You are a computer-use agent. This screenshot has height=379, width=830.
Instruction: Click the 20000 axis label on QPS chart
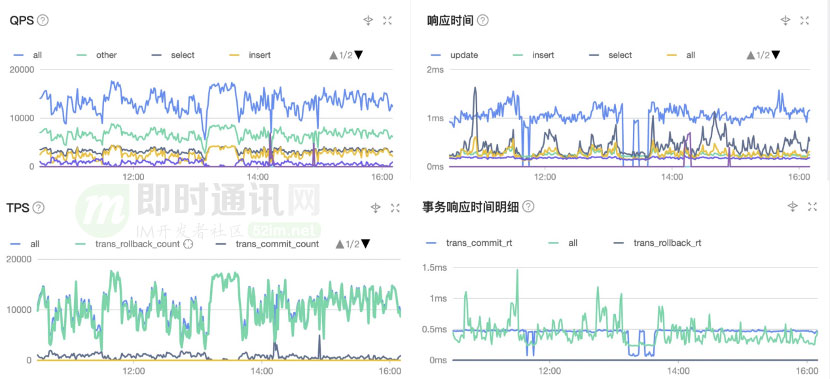22,70
